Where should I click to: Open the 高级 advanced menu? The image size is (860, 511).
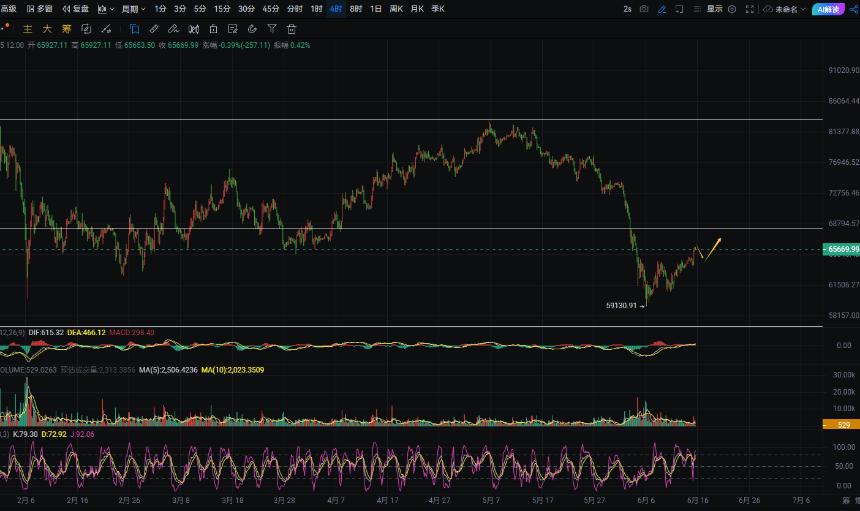(8, 9)
